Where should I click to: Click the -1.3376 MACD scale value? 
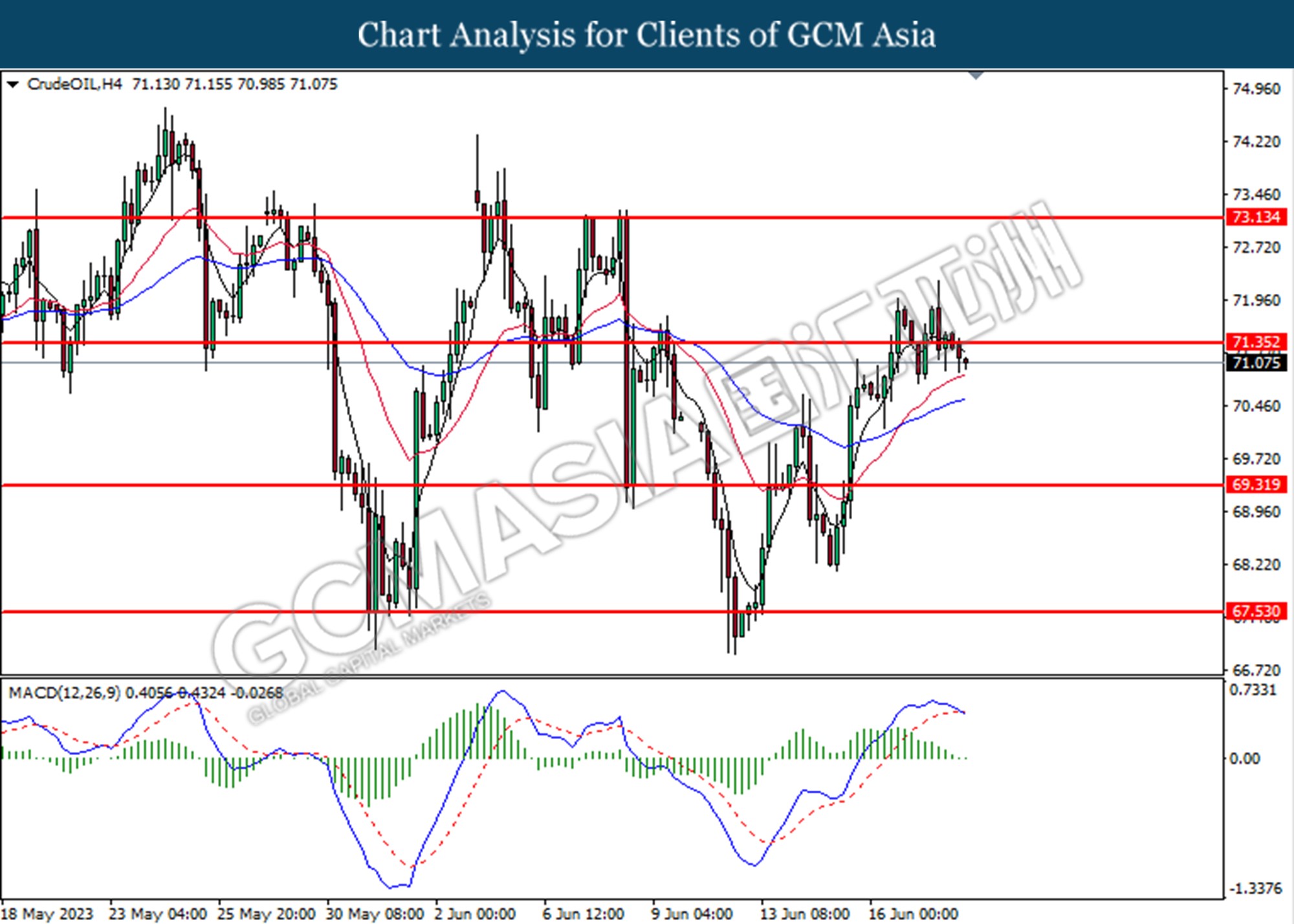[1255, 888]
